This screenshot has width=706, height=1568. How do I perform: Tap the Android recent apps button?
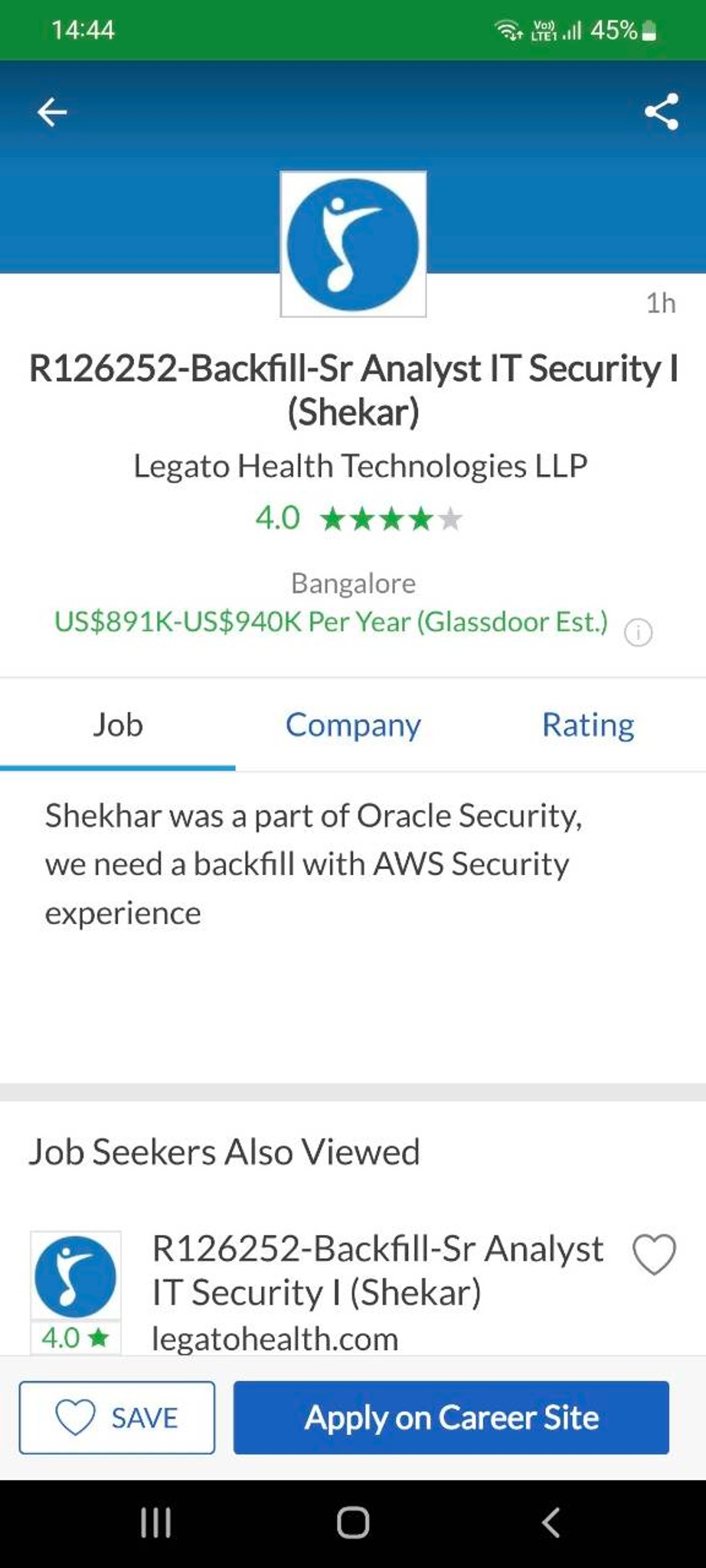155,1522
